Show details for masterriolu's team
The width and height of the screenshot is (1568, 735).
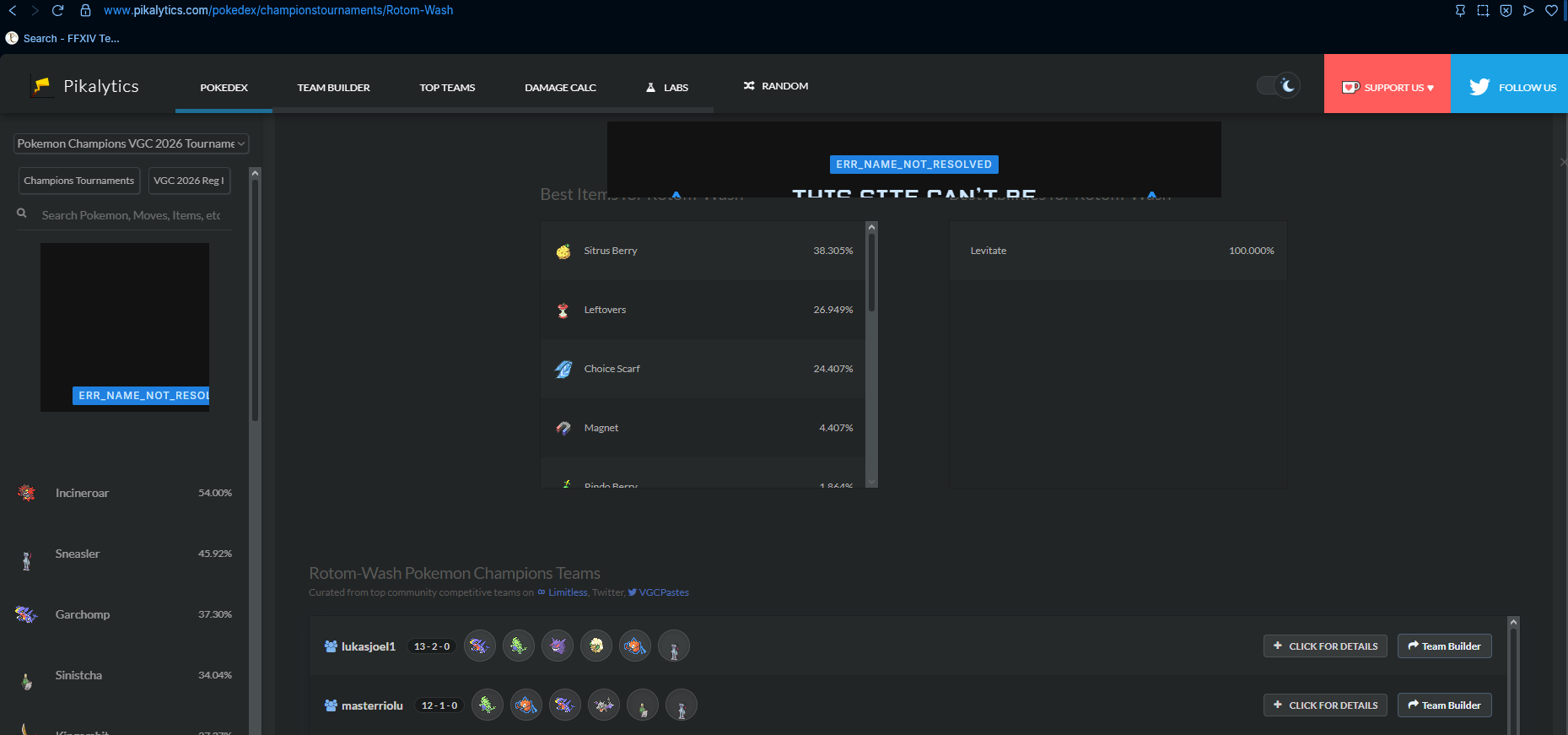point(1325,705)
